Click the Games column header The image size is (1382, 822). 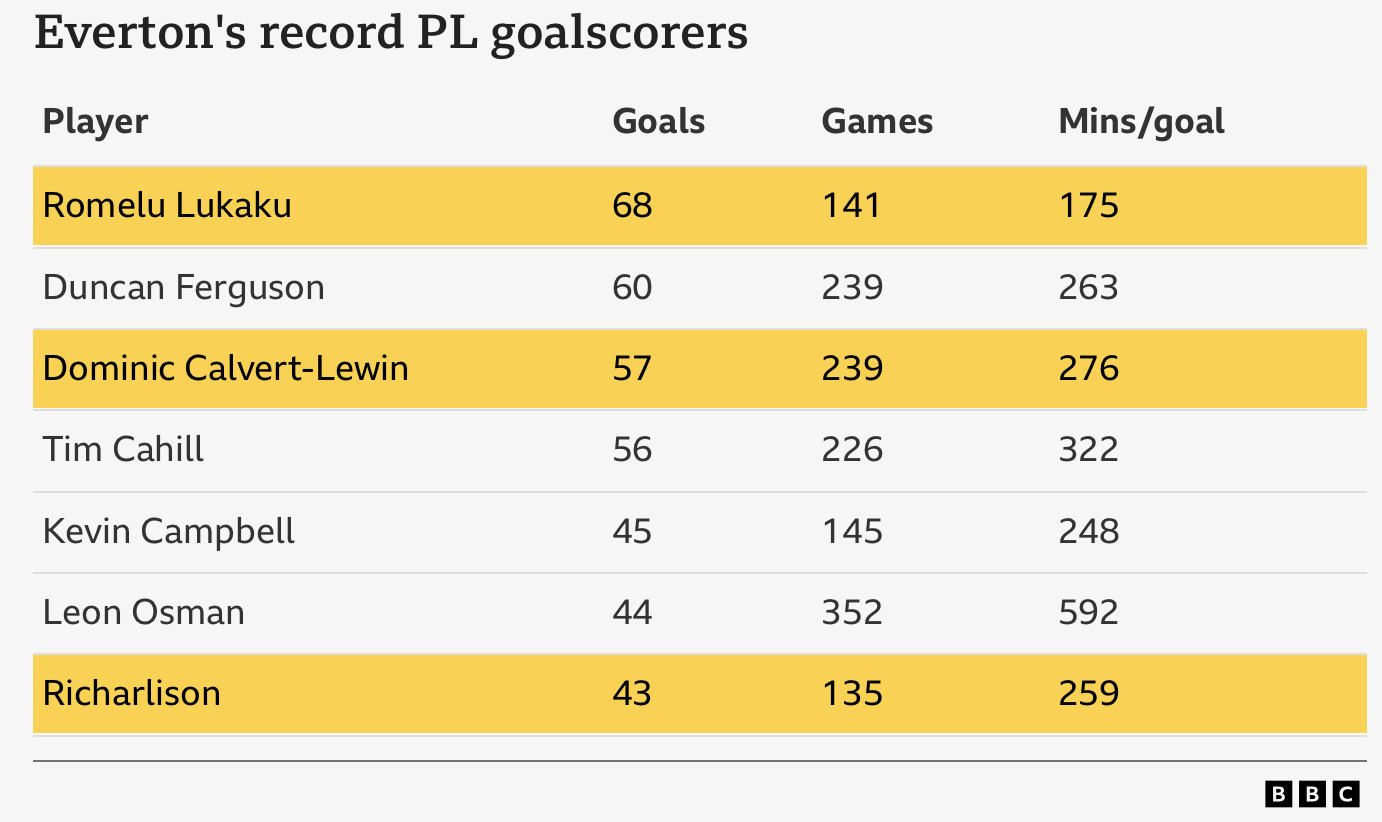pos(877,122)
